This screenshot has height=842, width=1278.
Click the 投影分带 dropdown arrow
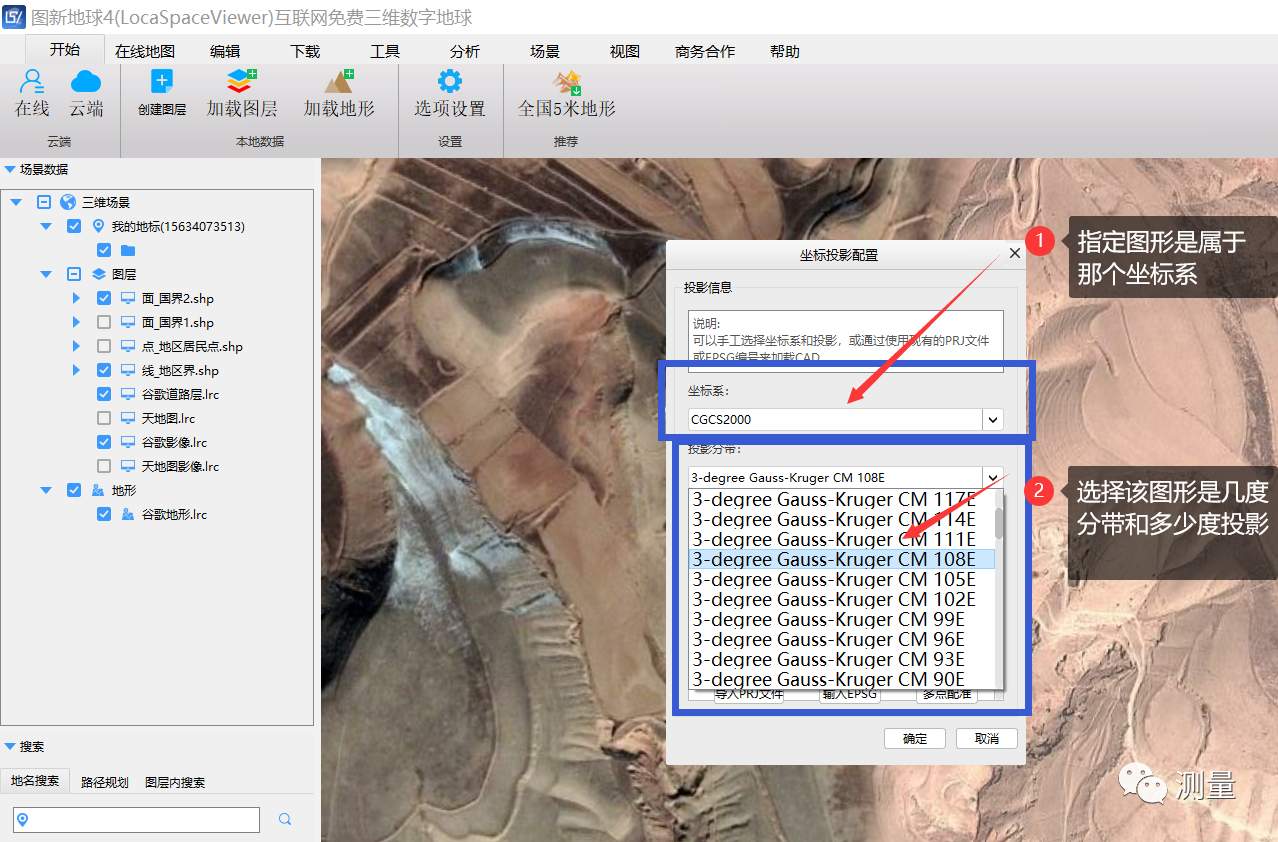pos(992,477)
